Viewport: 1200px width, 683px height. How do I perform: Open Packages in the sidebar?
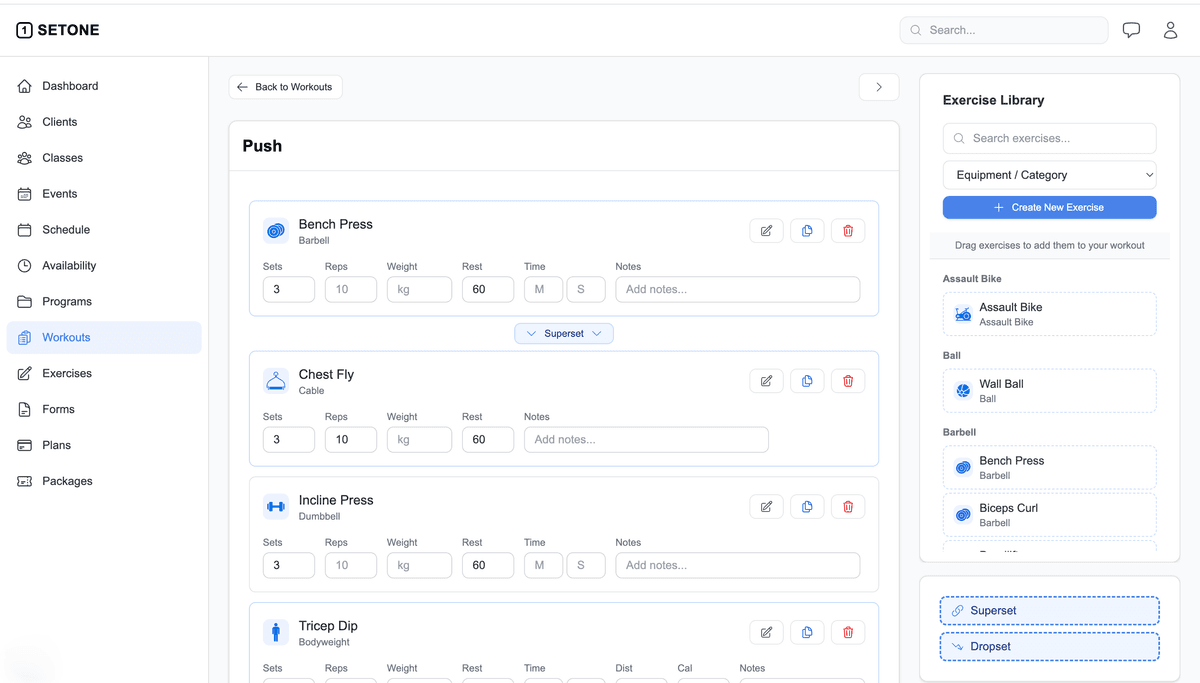(104, 481)
